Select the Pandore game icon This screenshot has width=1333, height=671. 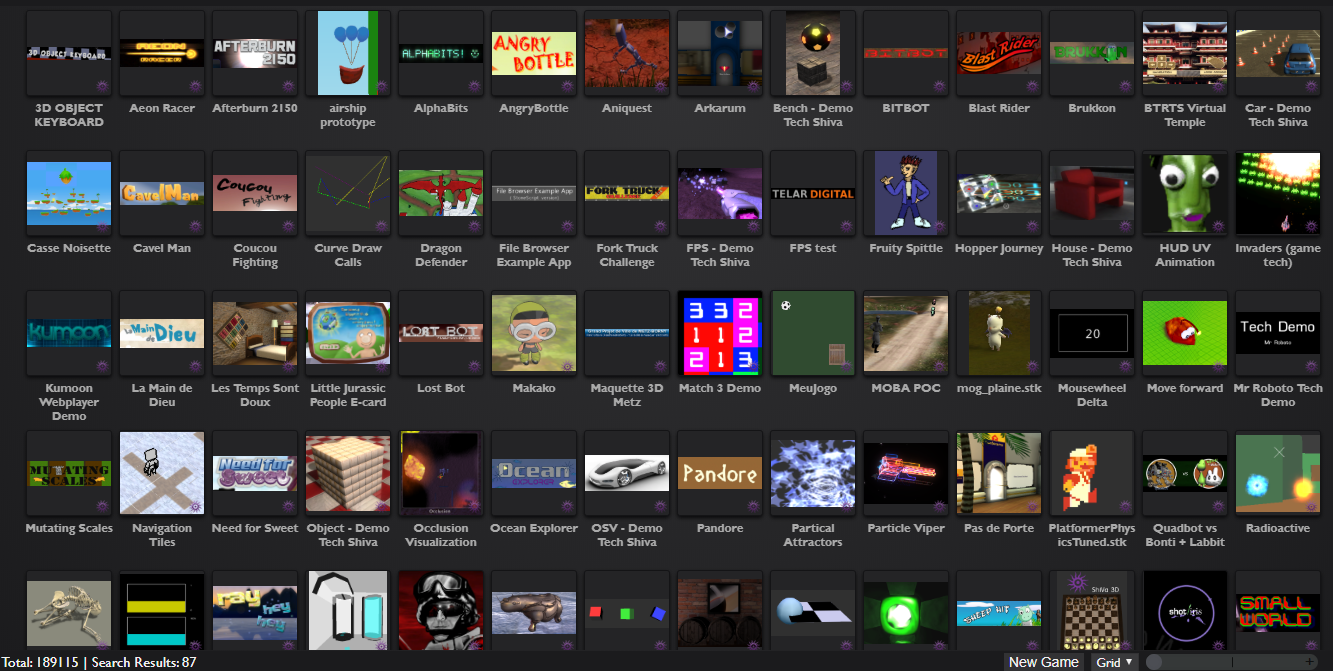[719, 473]
